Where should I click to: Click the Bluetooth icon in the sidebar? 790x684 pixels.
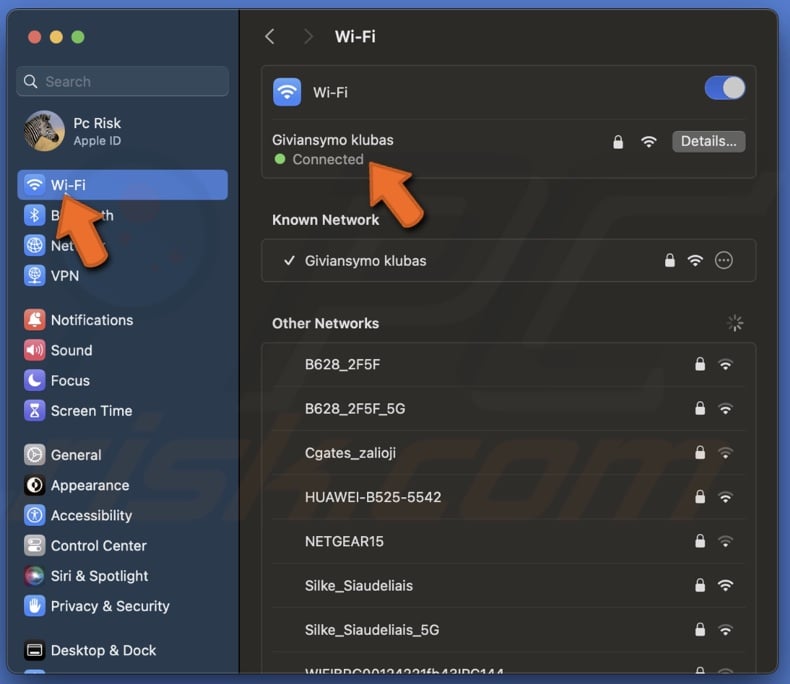click(34, 215)
